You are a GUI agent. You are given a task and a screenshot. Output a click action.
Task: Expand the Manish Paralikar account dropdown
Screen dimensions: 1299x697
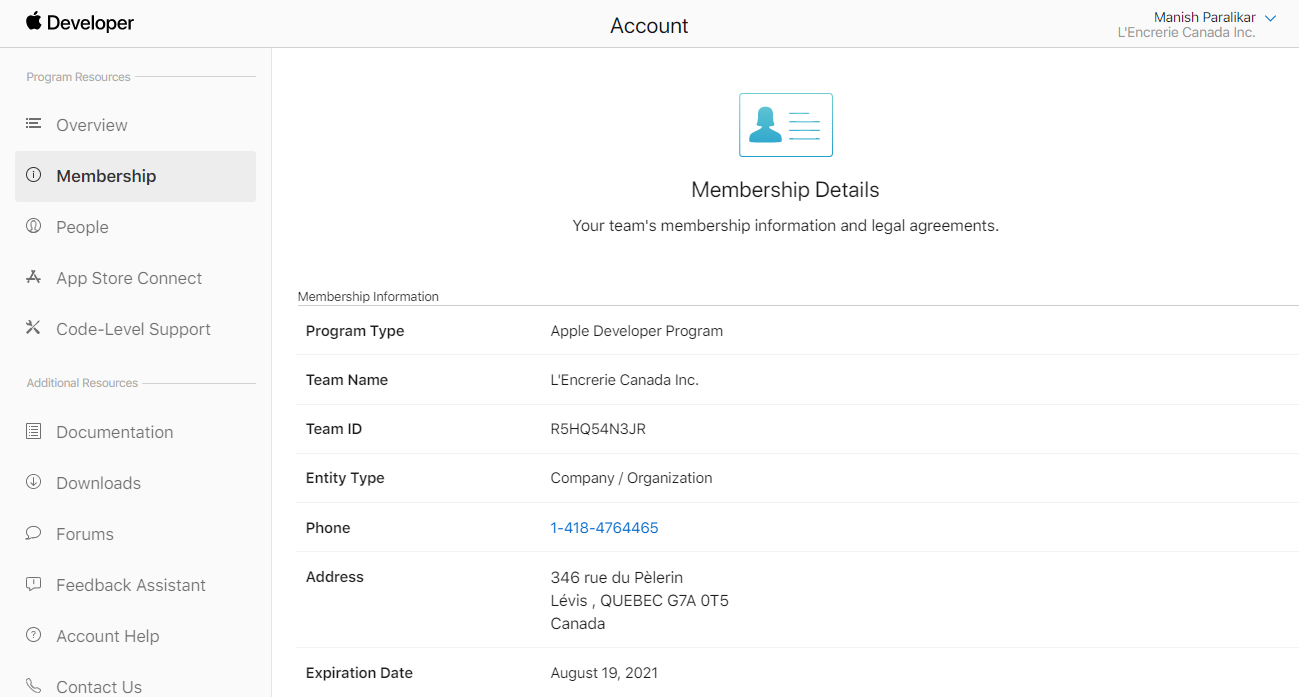(1271, 18)
